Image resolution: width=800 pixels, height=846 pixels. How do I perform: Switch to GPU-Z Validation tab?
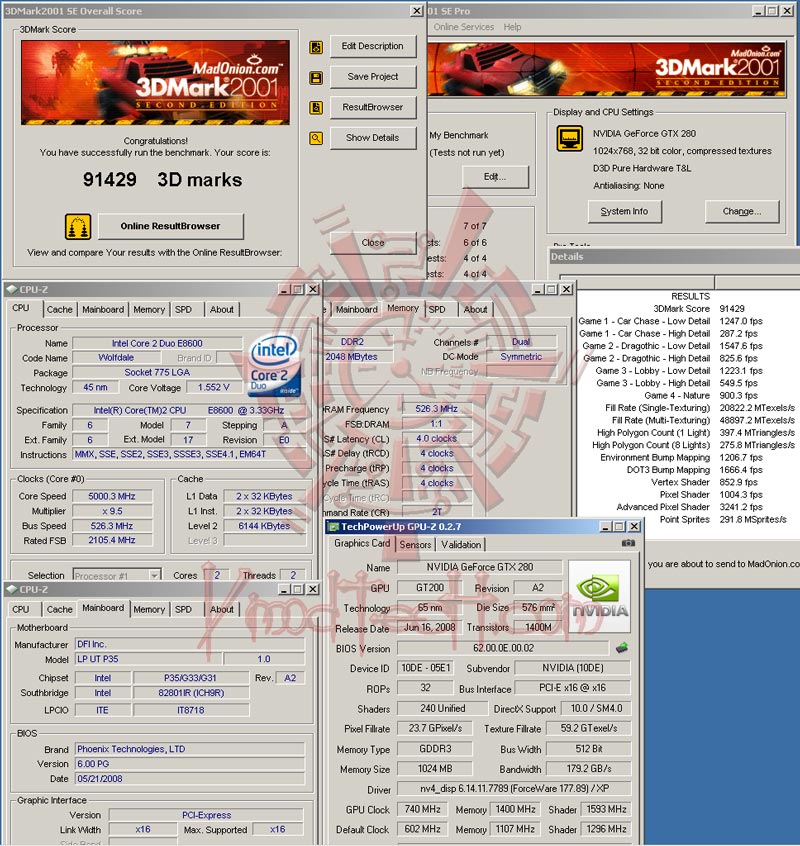(x=461, y=545)
